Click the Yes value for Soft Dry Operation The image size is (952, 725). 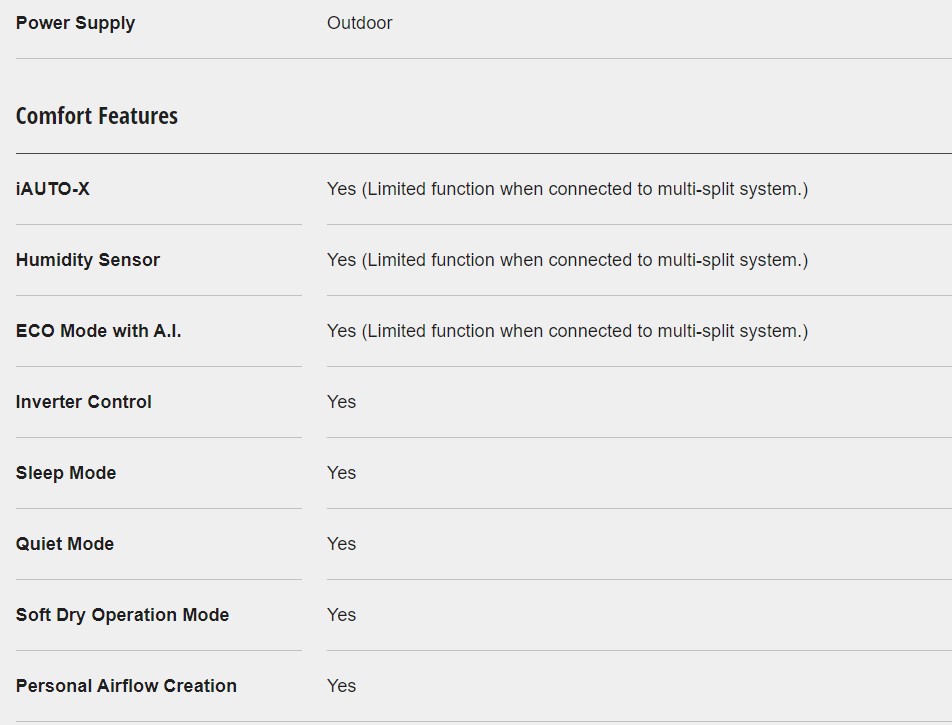pyautogui.click(x=341, y=615)
